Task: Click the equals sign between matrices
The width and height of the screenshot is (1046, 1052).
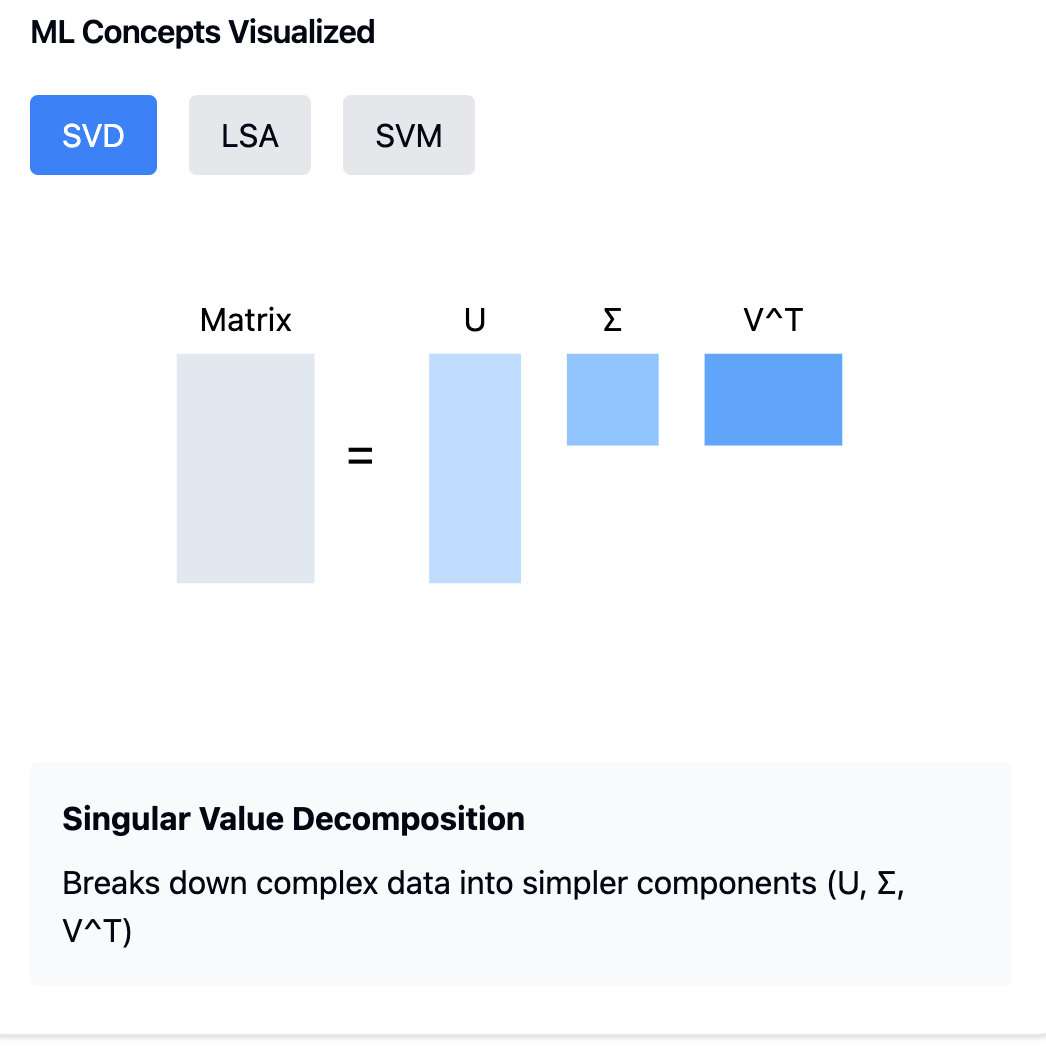Action: tap(360, 455)
